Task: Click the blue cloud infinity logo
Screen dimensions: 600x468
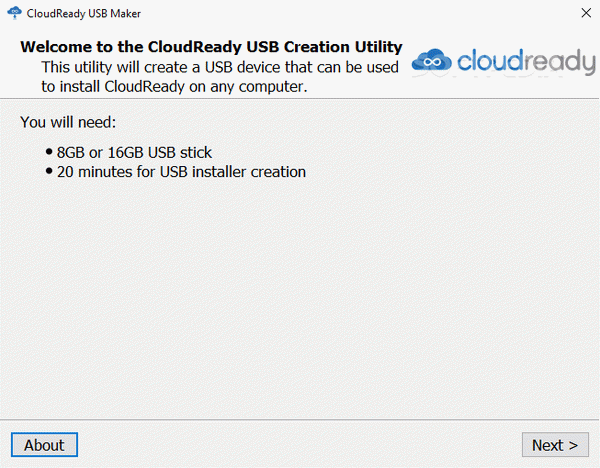Action: click(432, 60)
